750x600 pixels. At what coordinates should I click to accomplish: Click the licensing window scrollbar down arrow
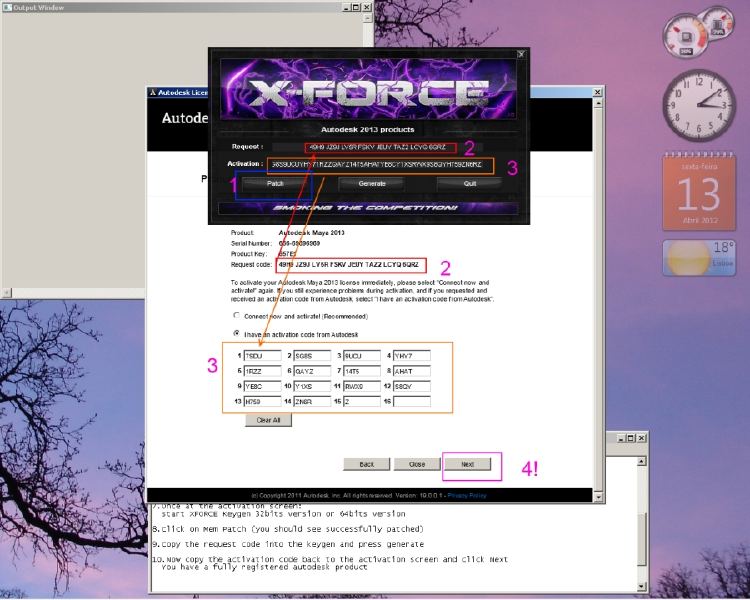click(x=598, y=498)
